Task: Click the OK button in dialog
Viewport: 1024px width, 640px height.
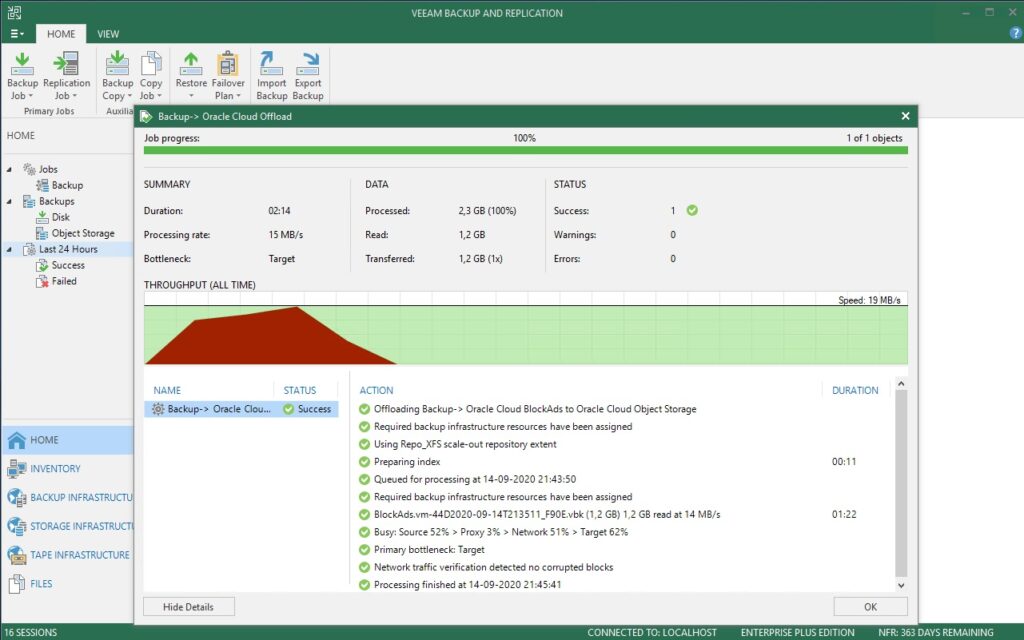Action: [871, 607]
